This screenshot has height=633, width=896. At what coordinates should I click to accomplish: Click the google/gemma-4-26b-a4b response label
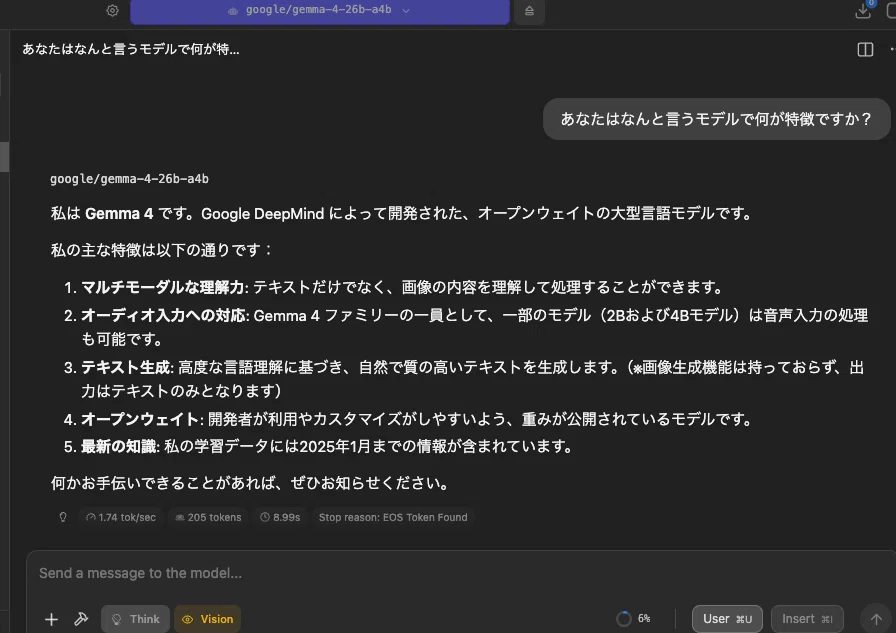(129, 179)
